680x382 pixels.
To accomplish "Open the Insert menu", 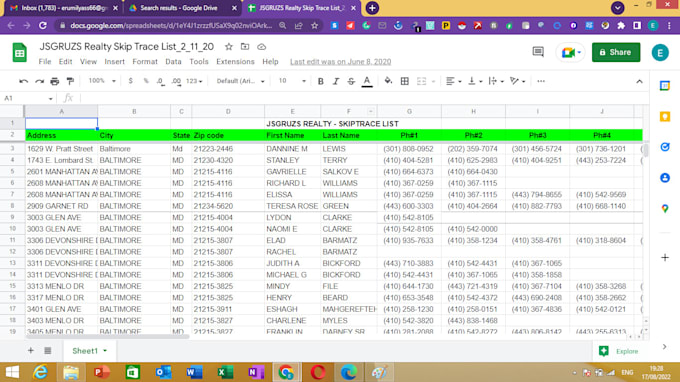I will click(114, 62).
